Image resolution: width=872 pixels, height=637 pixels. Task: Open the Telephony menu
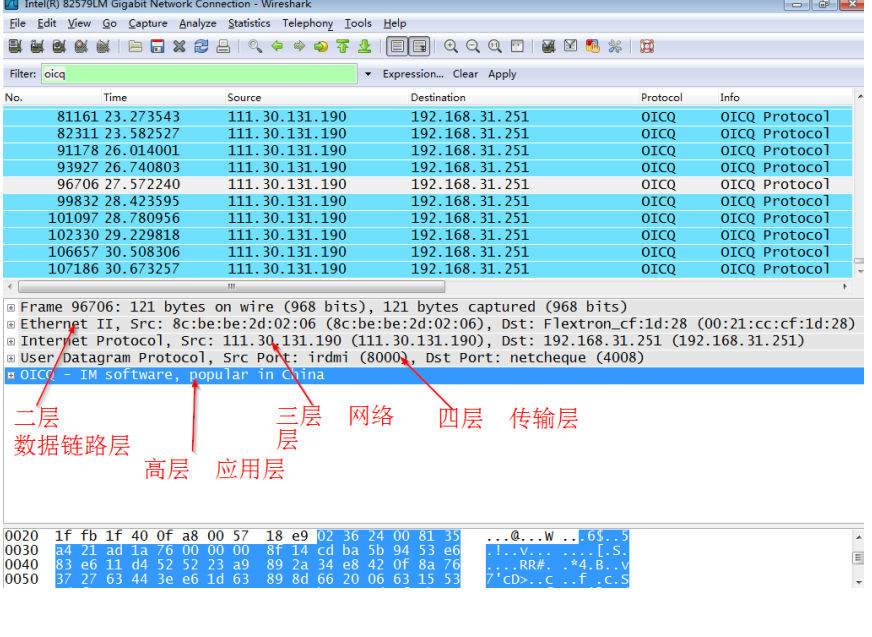click(x=308, y=23)
